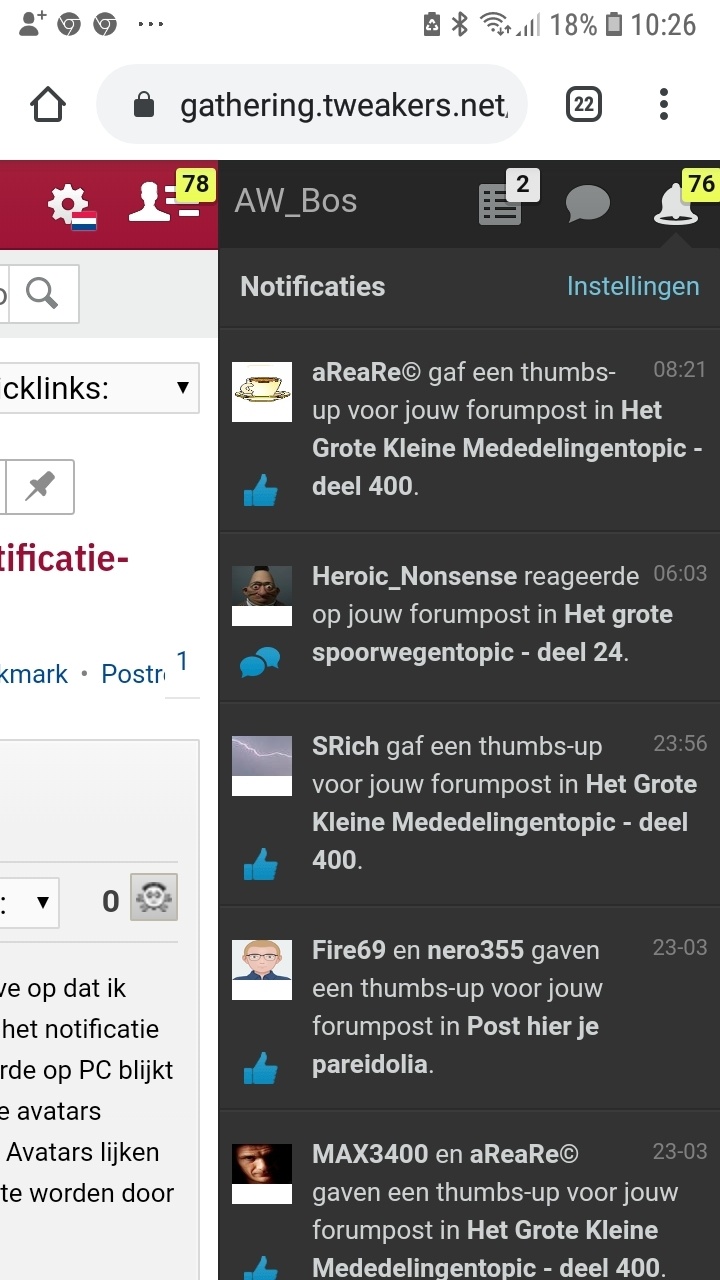This screenshot has width=720, height=1280.
Task: Tap Chrome's home icon
Action: click(x=46, y=103)
